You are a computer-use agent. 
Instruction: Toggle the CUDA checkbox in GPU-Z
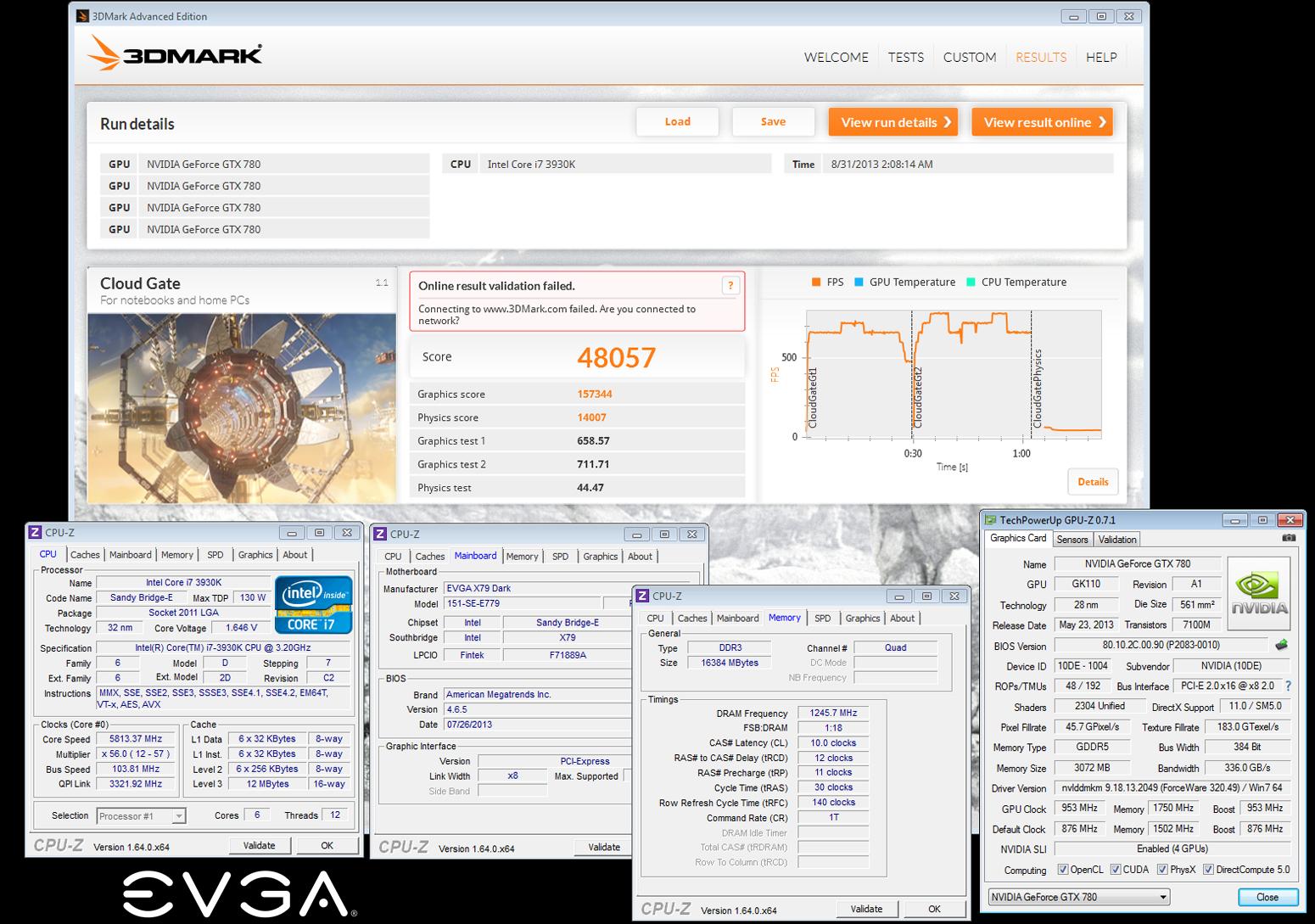tap(1116, 870)
